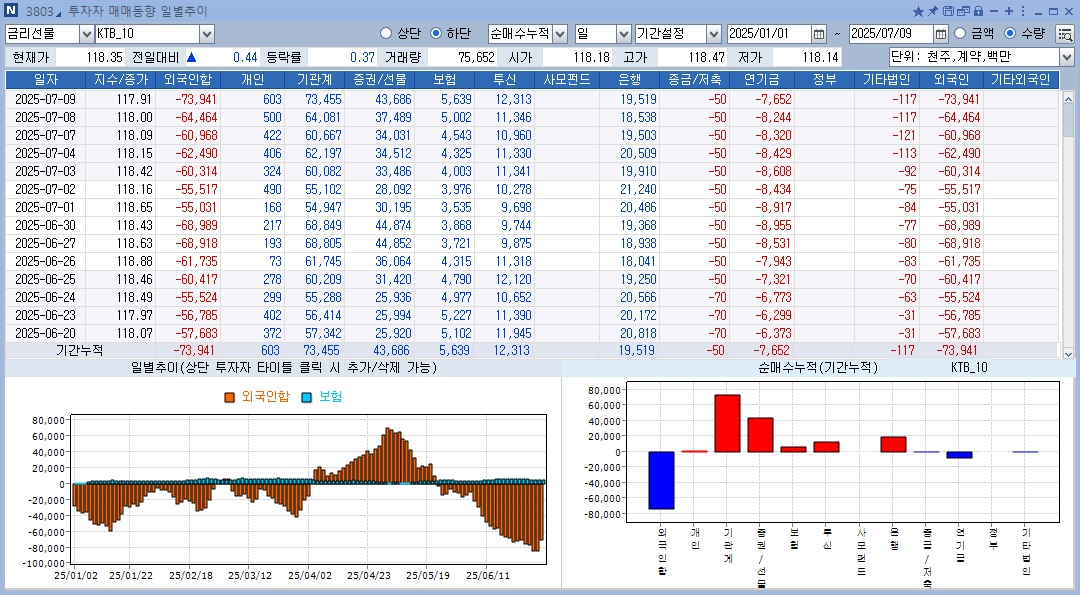
Task: Click the list search icon button
Action: tap(1065, 34)
